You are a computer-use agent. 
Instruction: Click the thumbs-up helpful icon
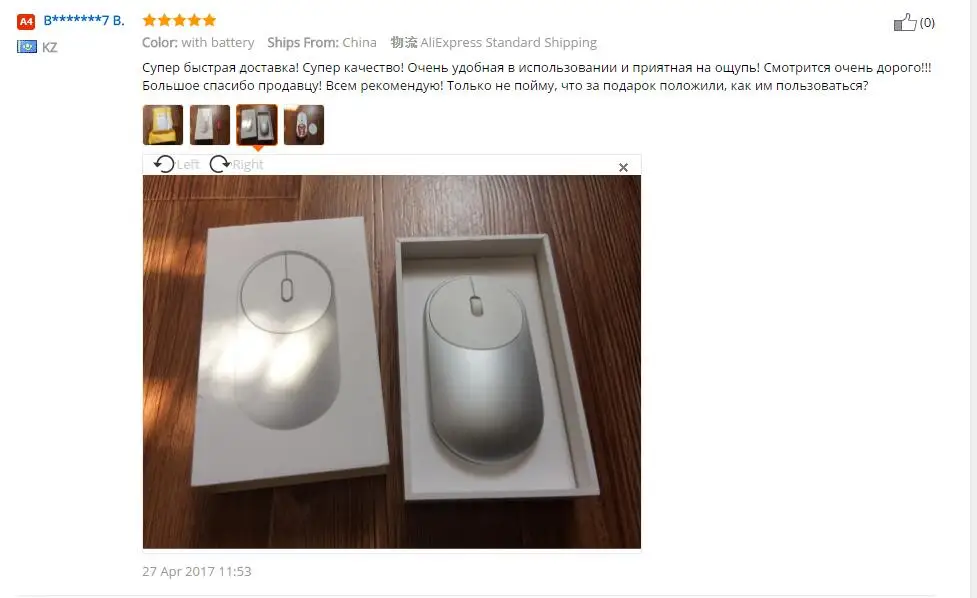pos(905,22)
